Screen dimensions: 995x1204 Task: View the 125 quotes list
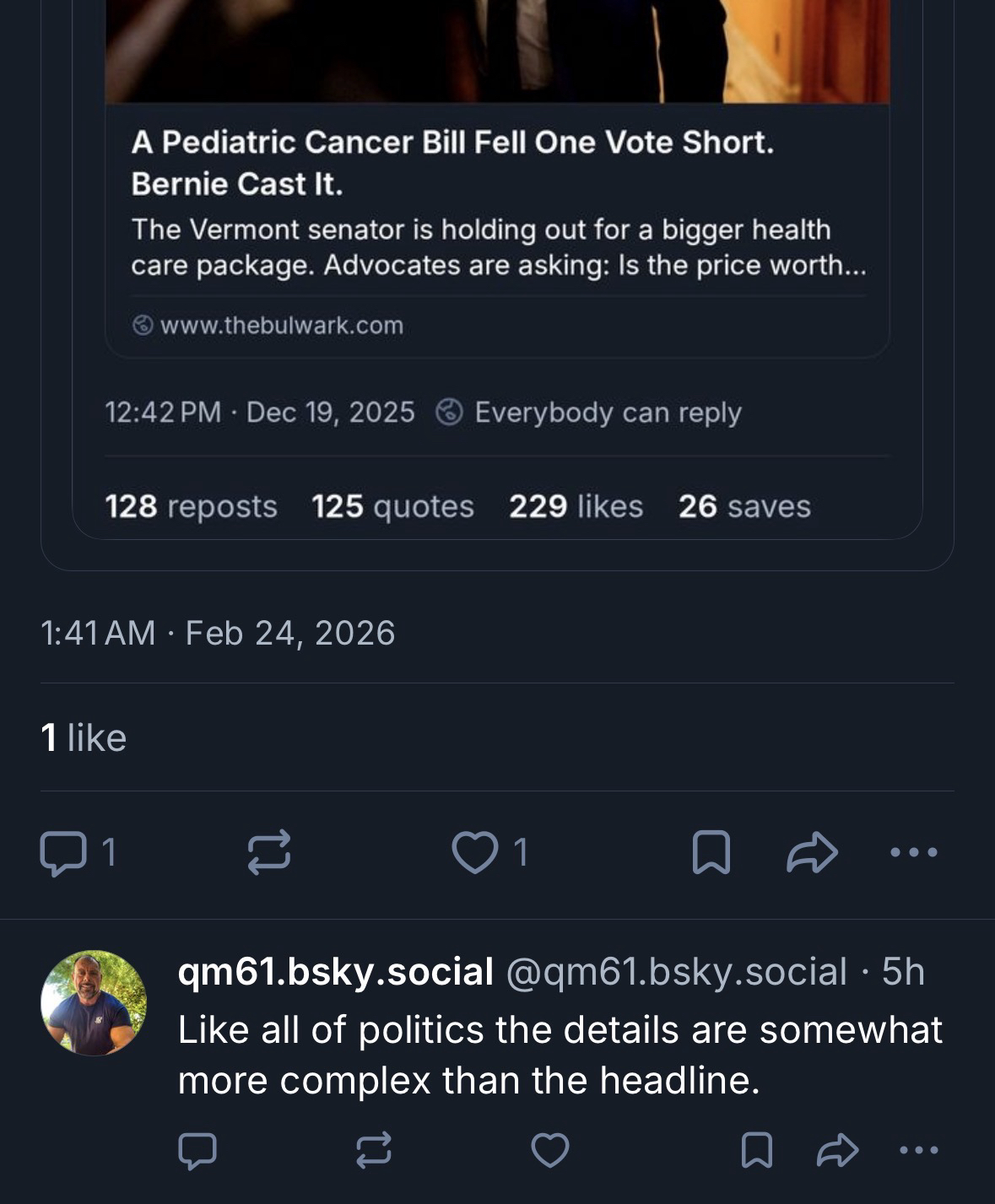(x=392, y=506)
